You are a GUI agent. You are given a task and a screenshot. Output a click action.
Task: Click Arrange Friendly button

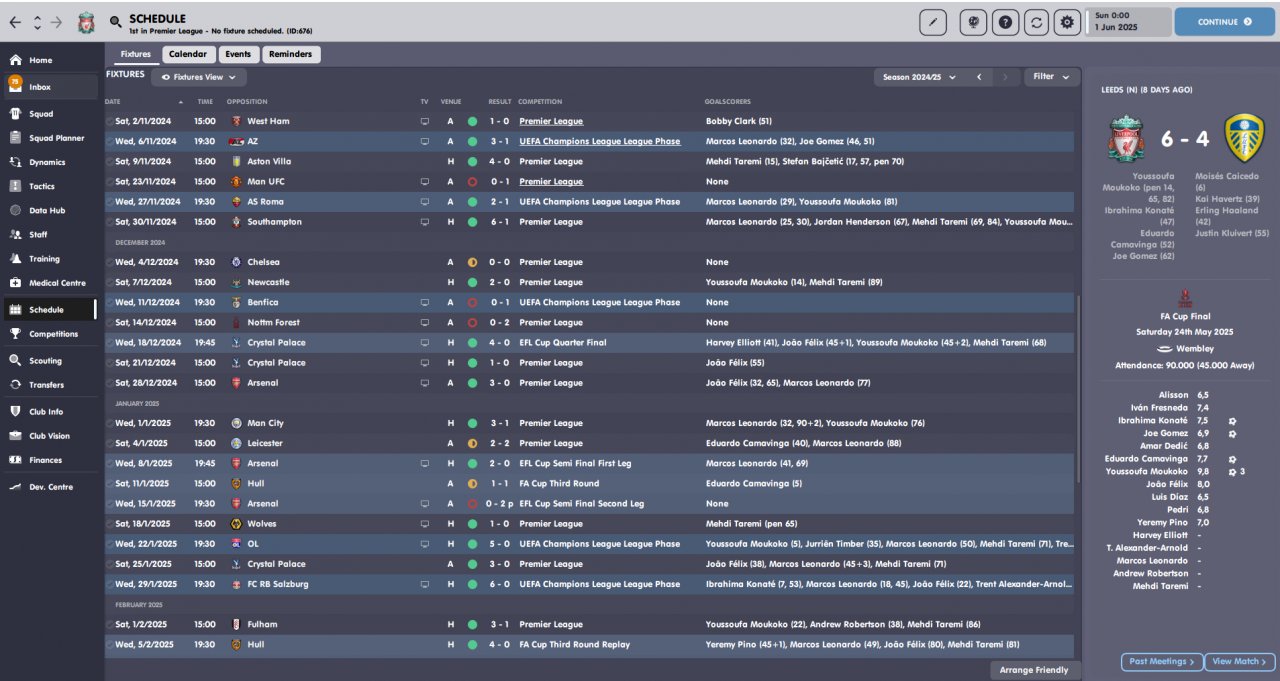tap(1035, 670)
